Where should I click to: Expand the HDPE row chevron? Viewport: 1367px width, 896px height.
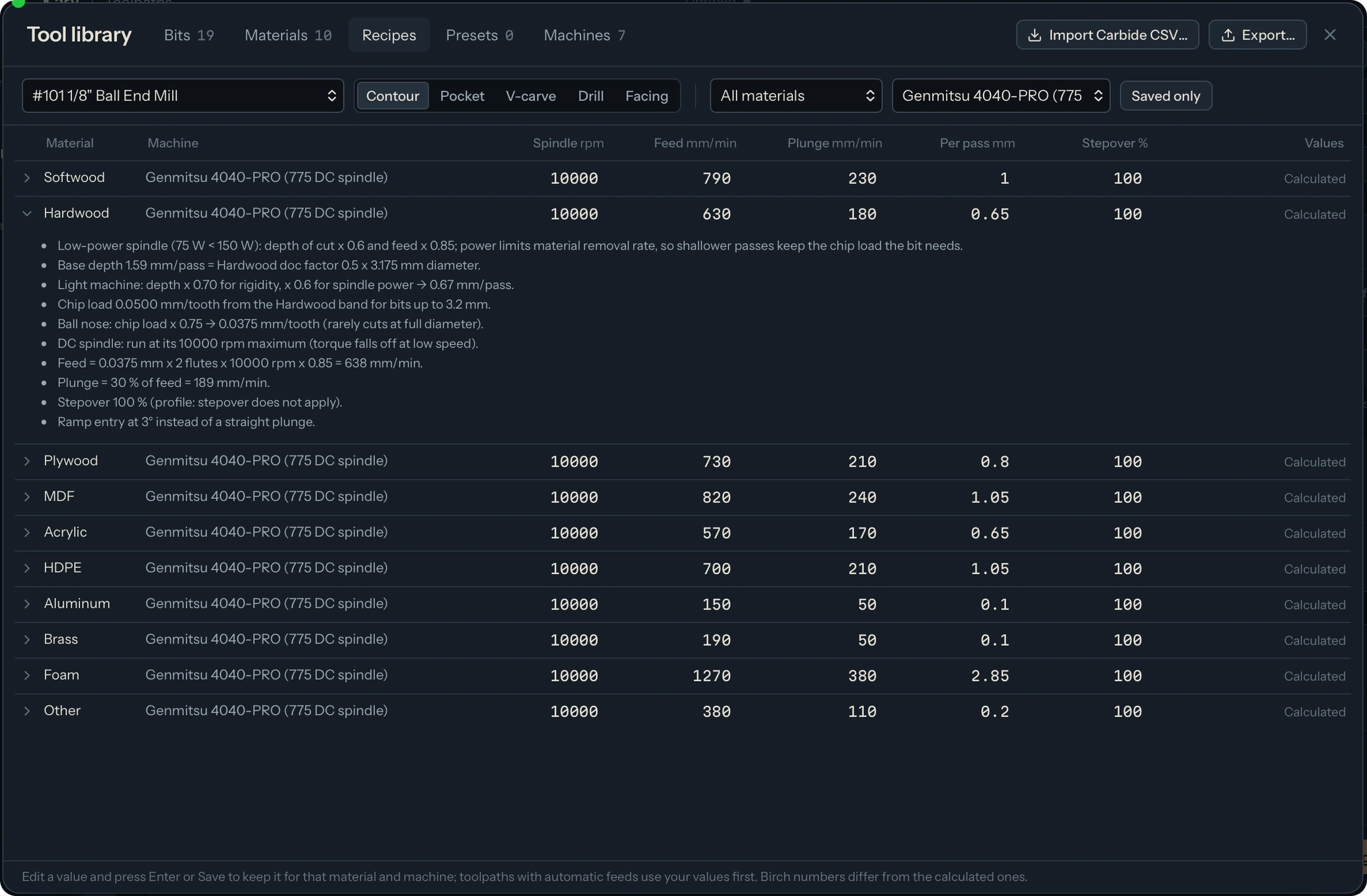(27, 568)
